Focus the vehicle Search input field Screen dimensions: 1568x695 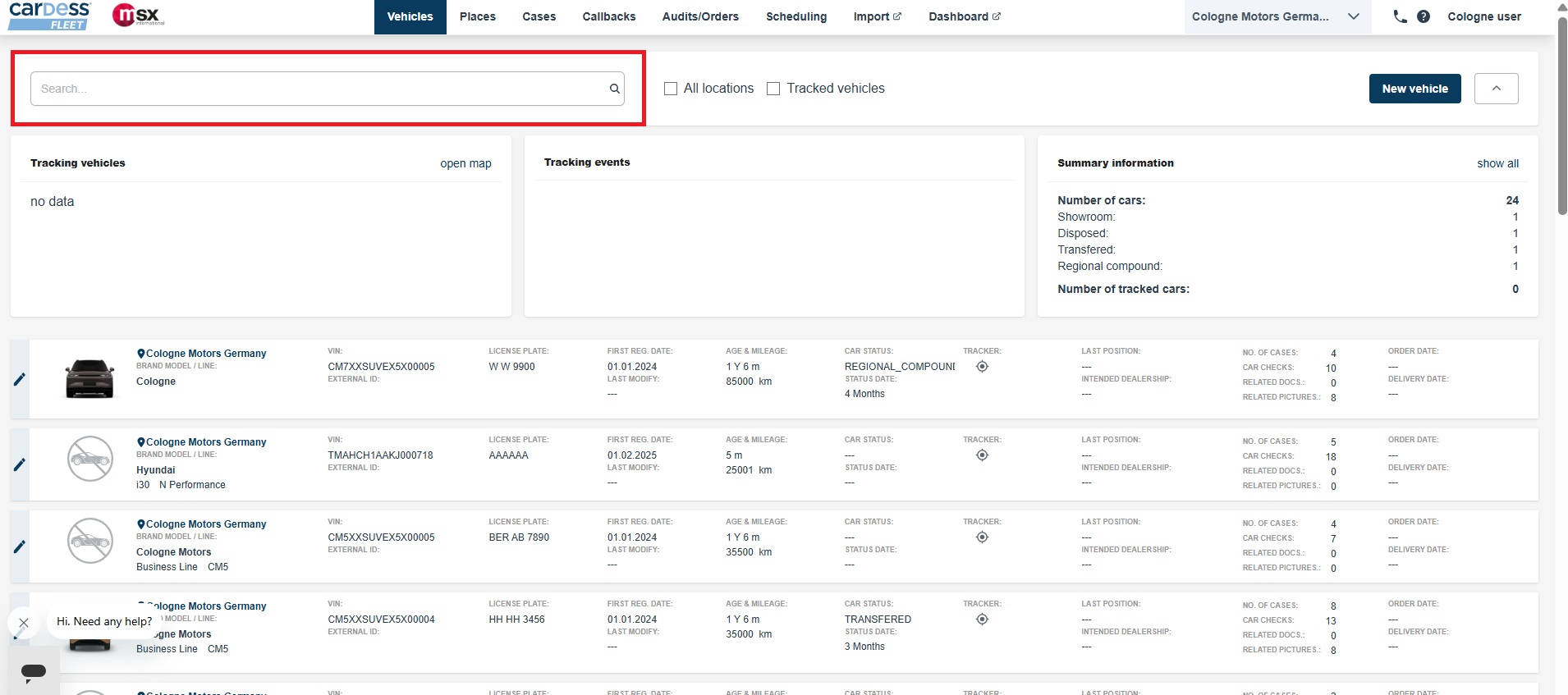[x=320, y=89]
